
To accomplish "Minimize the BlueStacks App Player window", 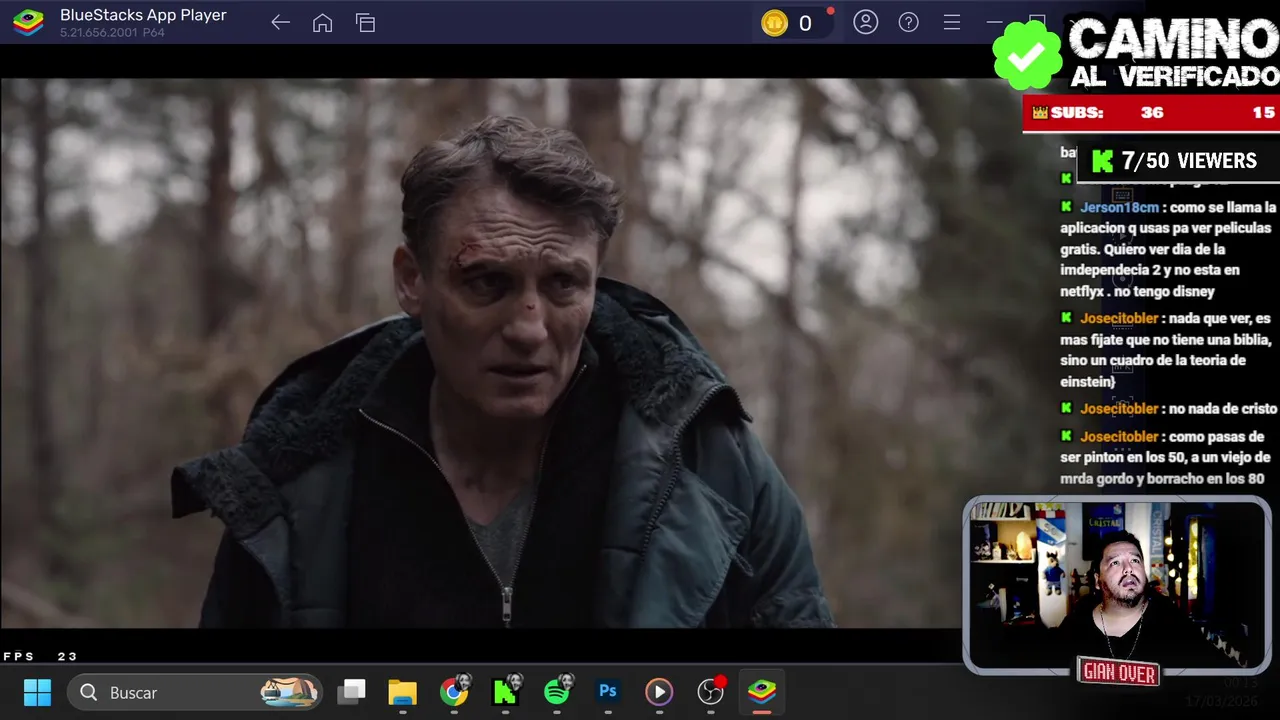I will click(x=994, y=22).
